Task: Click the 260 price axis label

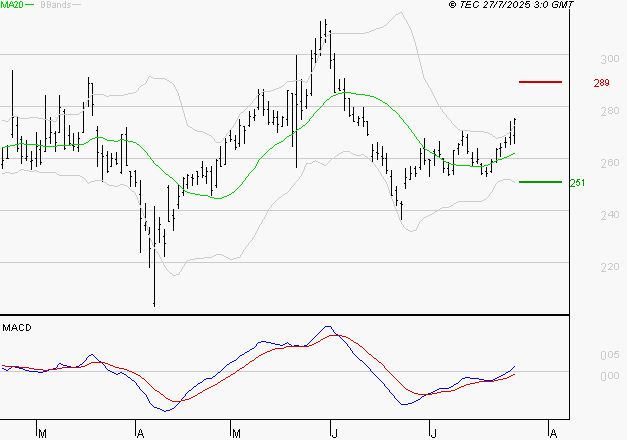Action: tap(610, 163)
